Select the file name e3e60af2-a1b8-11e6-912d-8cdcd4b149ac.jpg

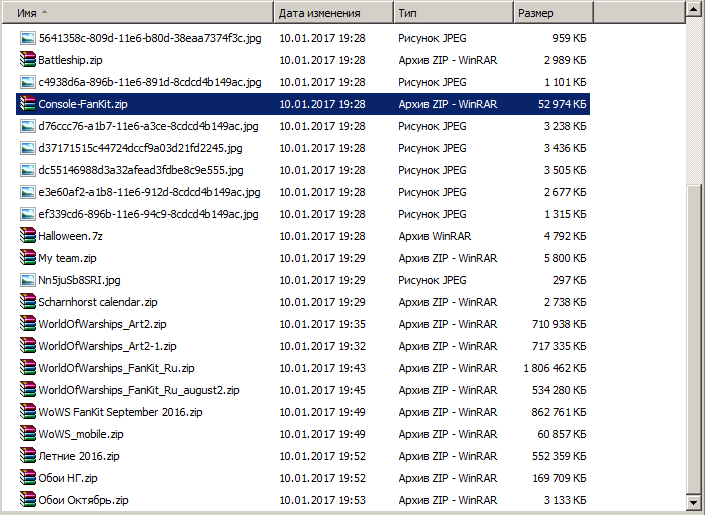[149, 193]
